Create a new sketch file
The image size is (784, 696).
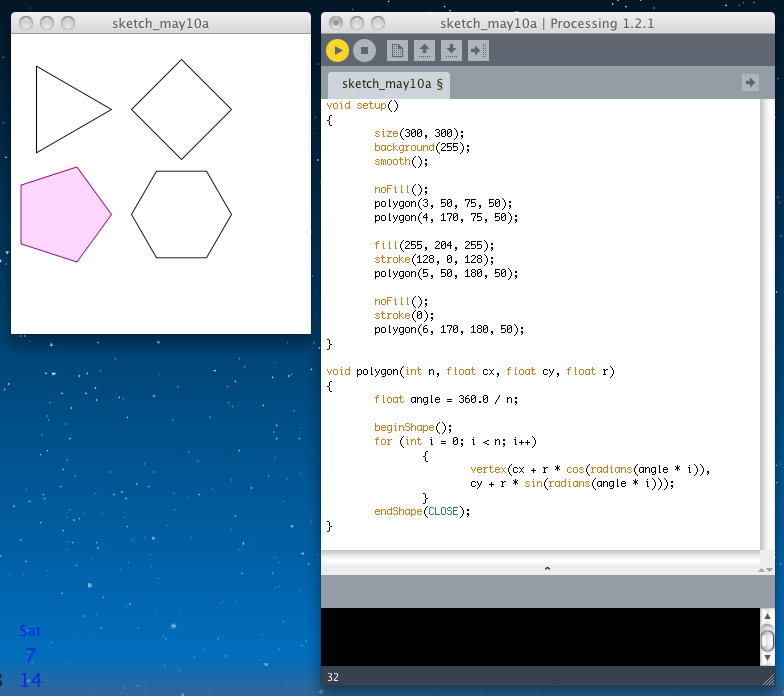pyautogui.click(x=397, y=50)
